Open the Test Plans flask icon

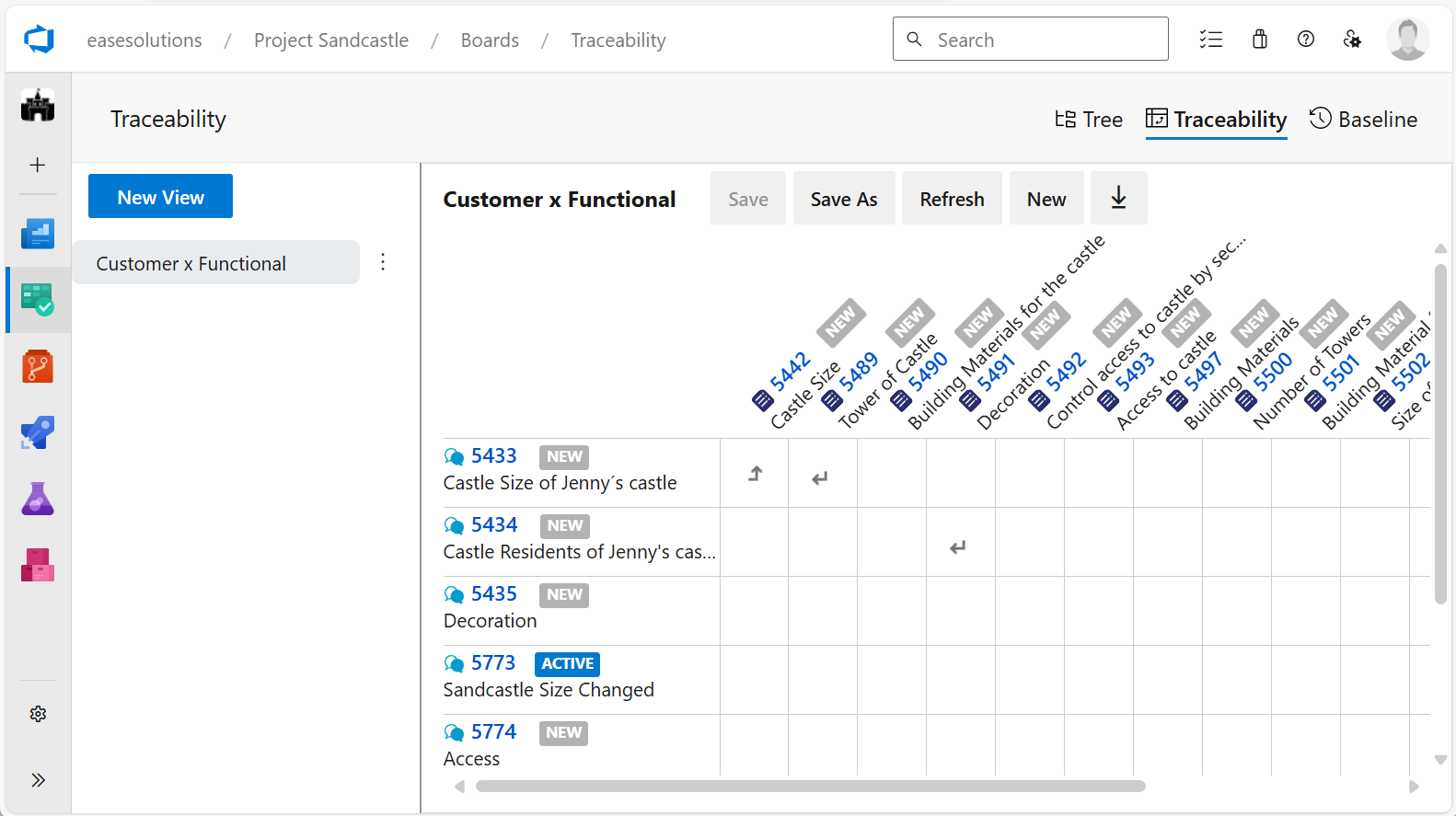click(38, 499)
